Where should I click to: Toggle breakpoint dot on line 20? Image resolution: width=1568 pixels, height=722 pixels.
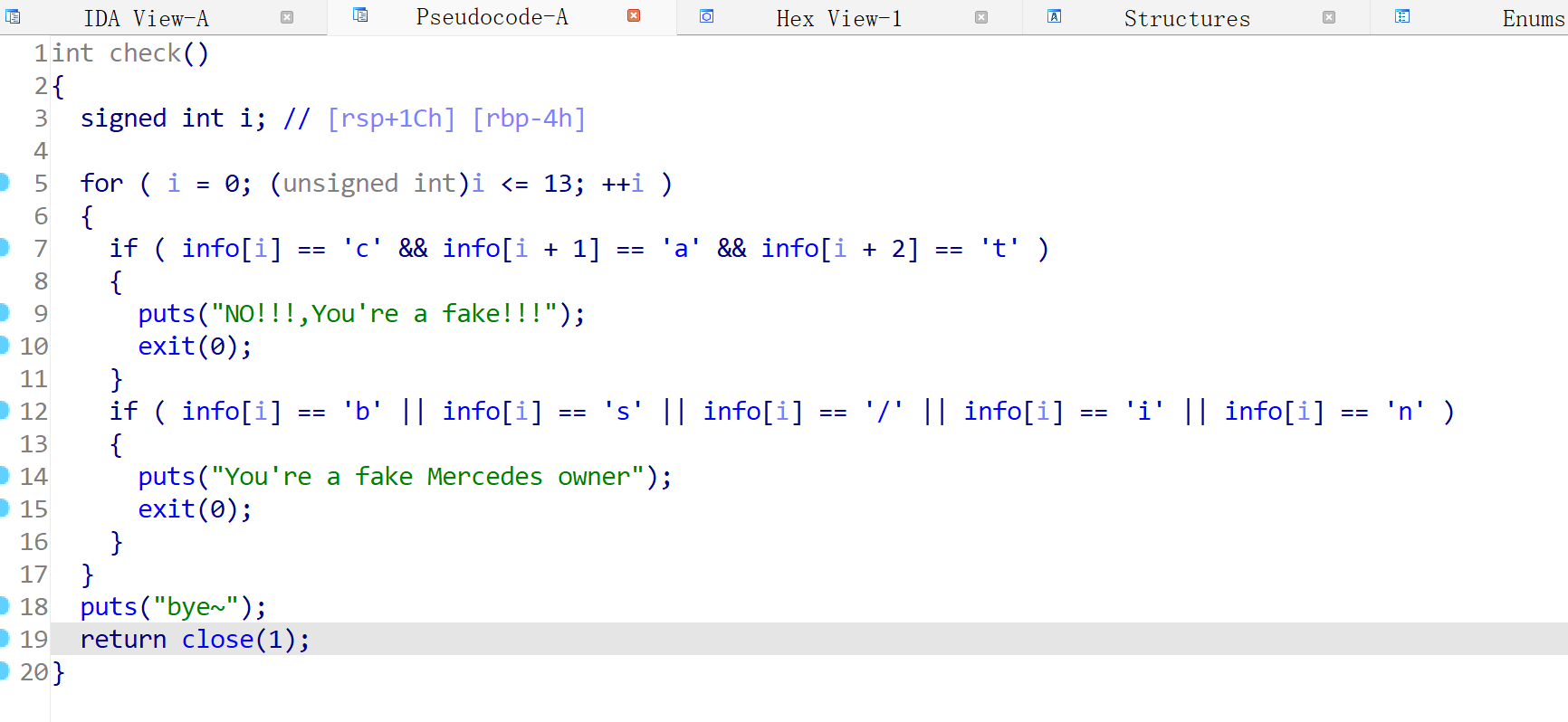tap(4, 671)
